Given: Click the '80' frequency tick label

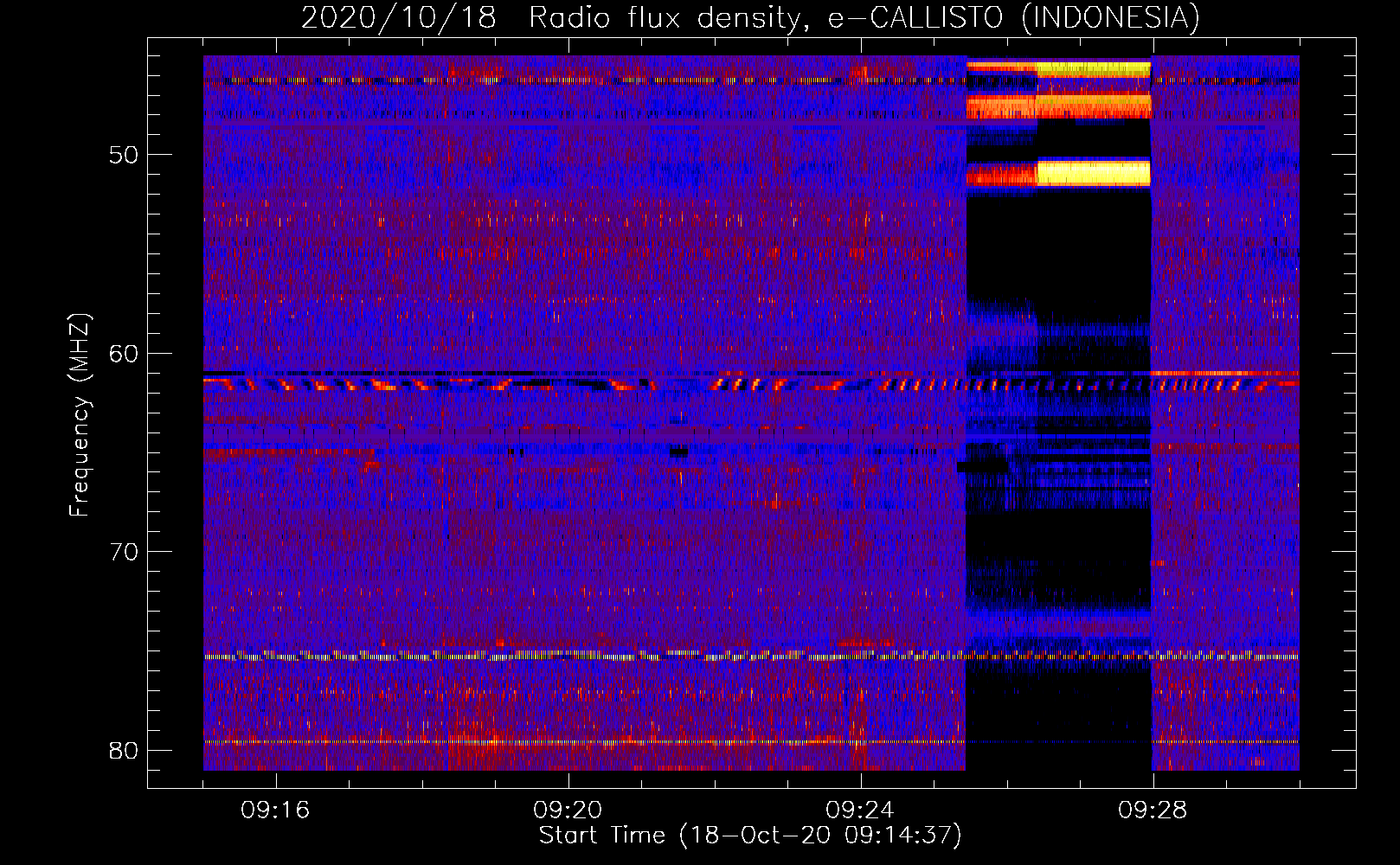Looking at the screenshot, I should tap(124, 750).
